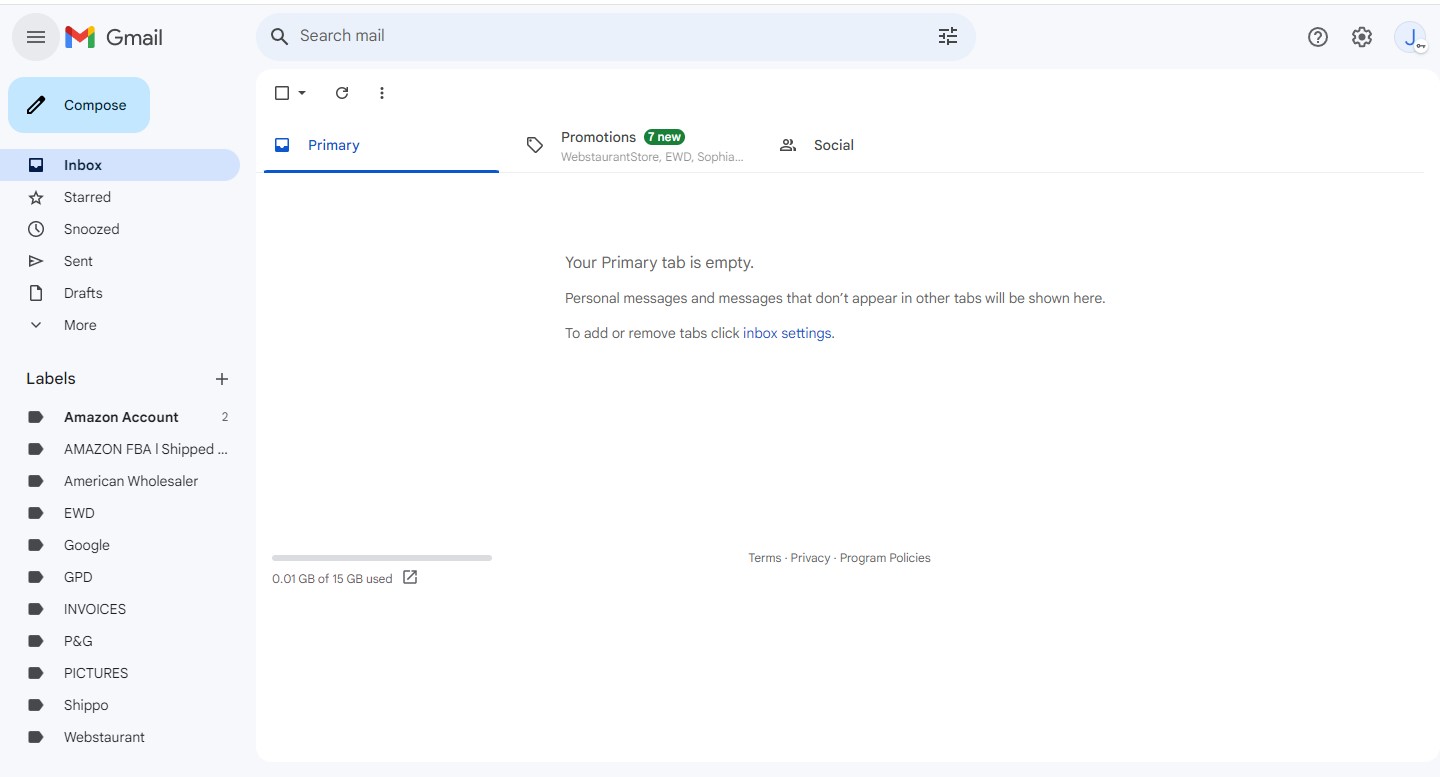Screen dimensions: 1440x777
Task: Click the Compose button
Action: tap(79, 105)
